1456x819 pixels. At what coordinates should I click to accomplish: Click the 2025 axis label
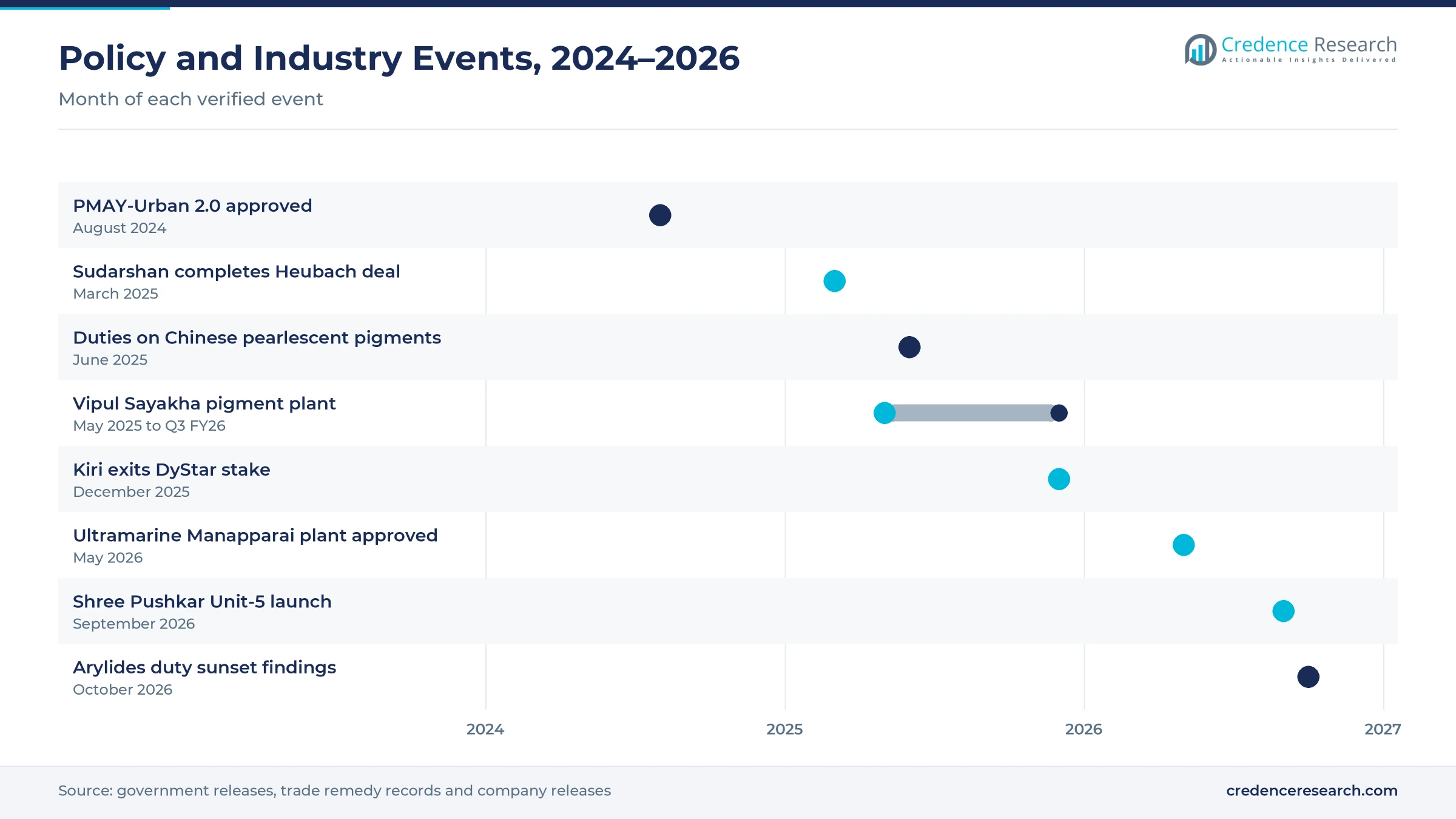pyautogui.click(x=784, y=729)
